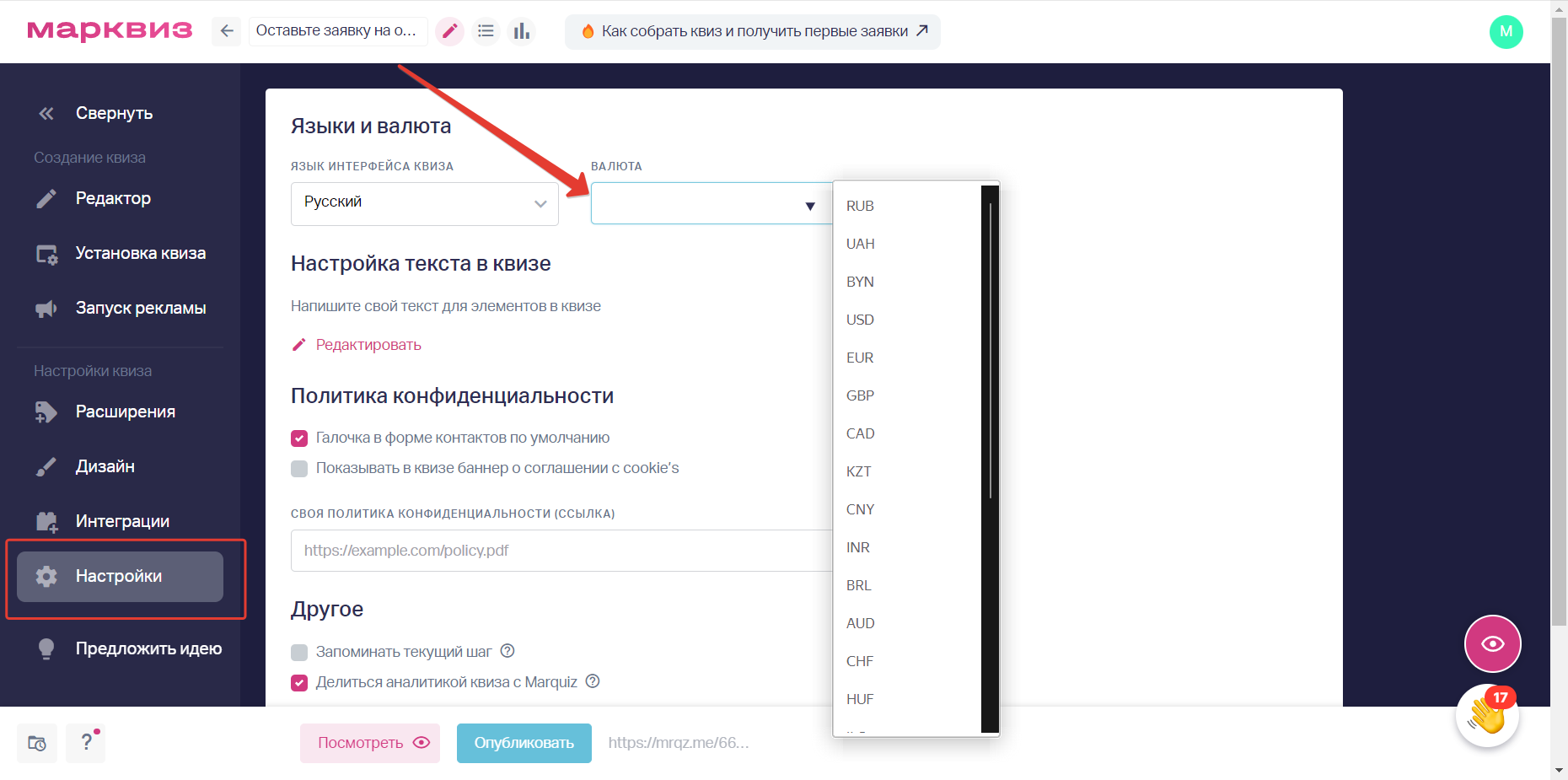Click the Редактировать link

368,345
